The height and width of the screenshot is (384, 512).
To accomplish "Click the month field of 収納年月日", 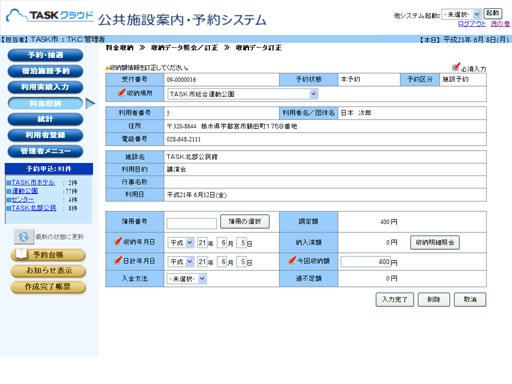I will pos(222,243).
